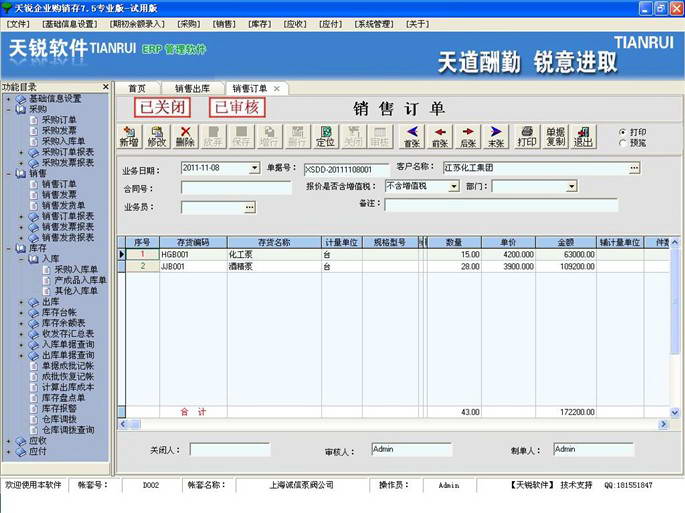Open the 业务日期 date dropdown

tap(254, 168)
